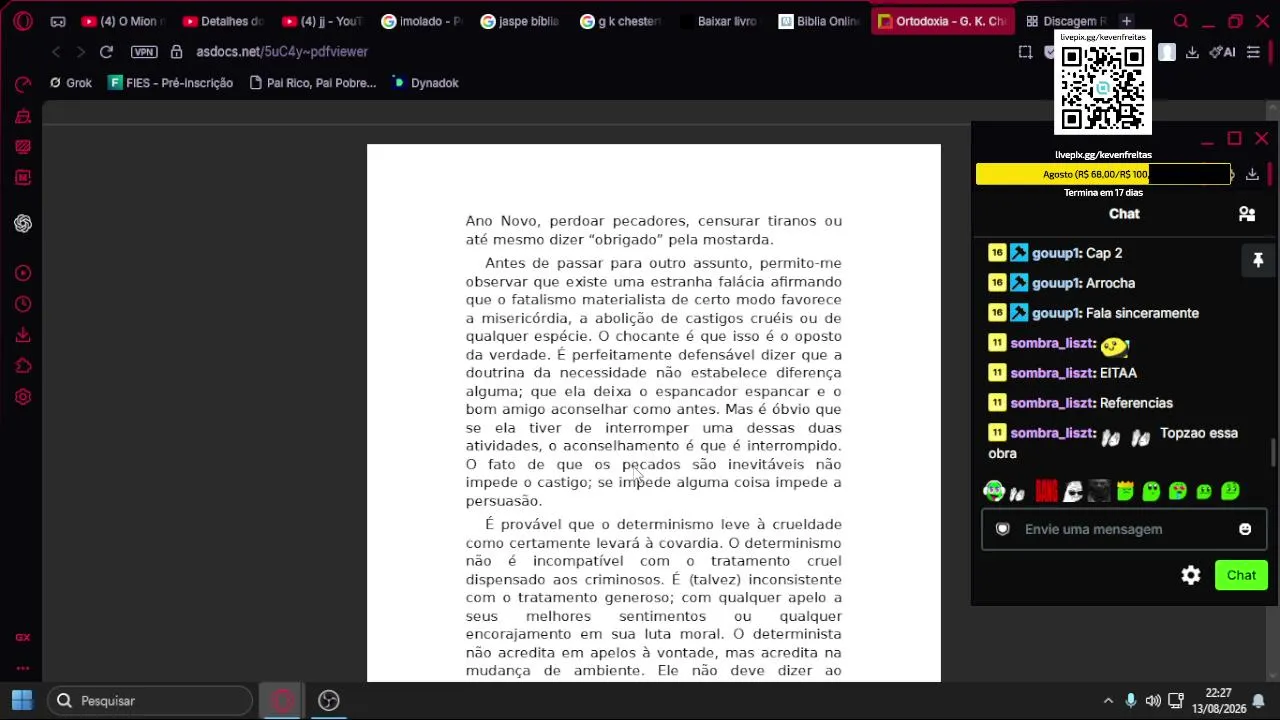The height and width of the screenshot is (720, 1280).
Task: Open the 'FIES - Pré-inscrição' bookmark
Action: point(171,83)
